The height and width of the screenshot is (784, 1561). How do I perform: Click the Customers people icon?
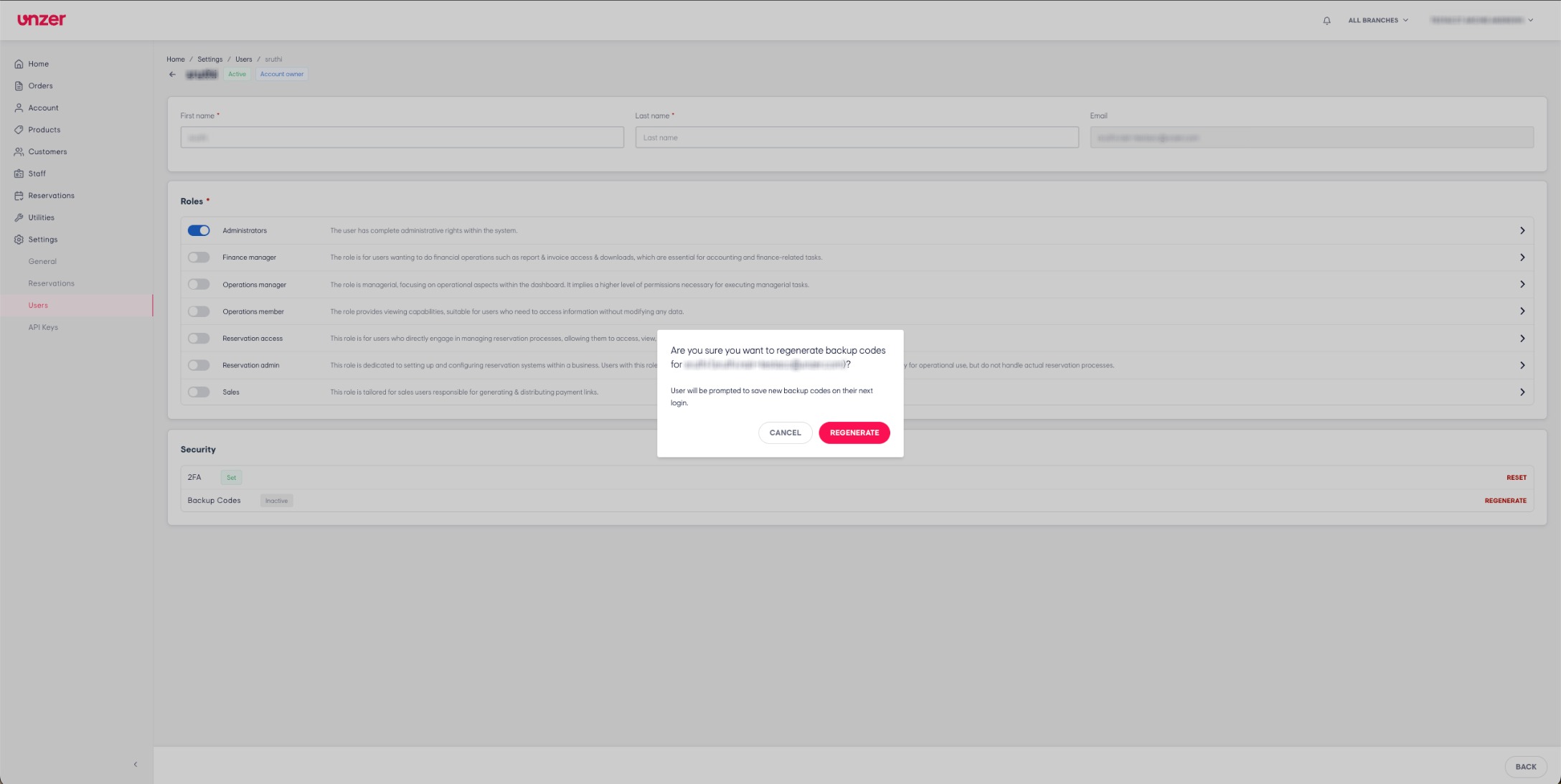[x=19, y=152]
